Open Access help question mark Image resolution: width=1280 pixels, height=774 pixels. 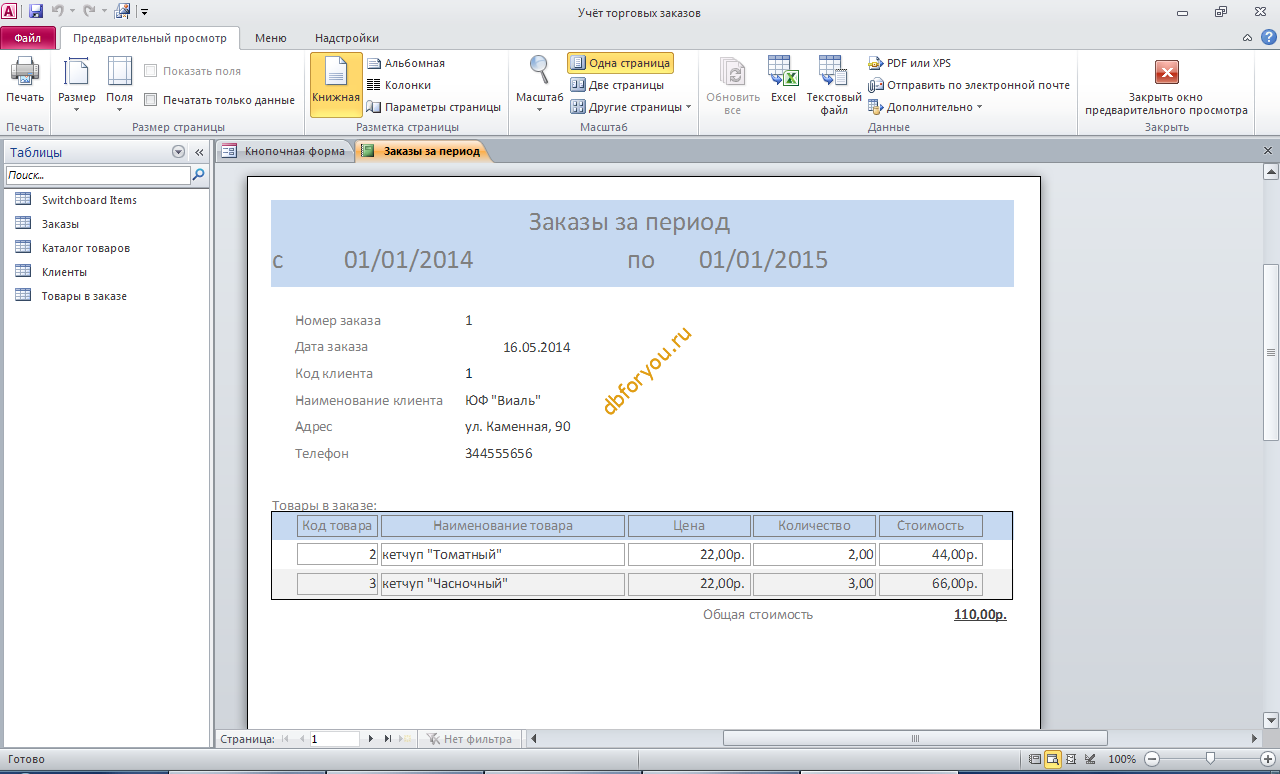click(x=1268, y=37)
